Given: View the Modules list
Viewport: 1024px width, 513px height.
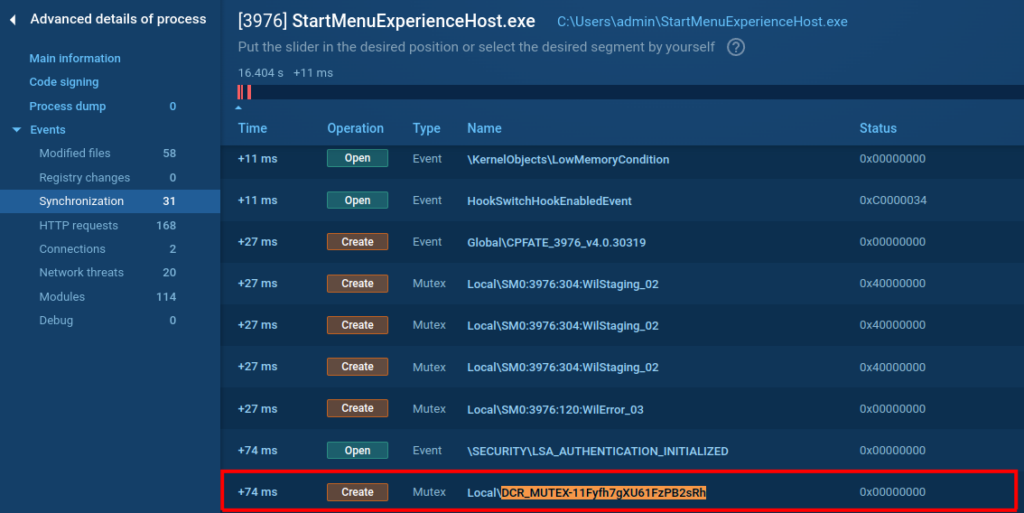Looking at the screenshot, I should [x=62, y=296].
